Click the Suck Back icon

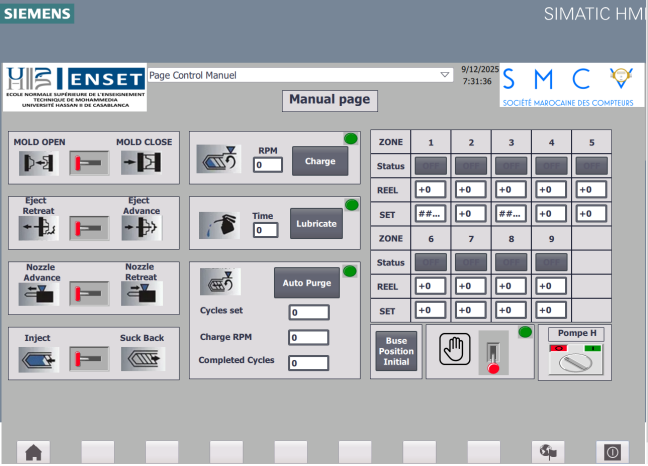[x=143, y=359]
